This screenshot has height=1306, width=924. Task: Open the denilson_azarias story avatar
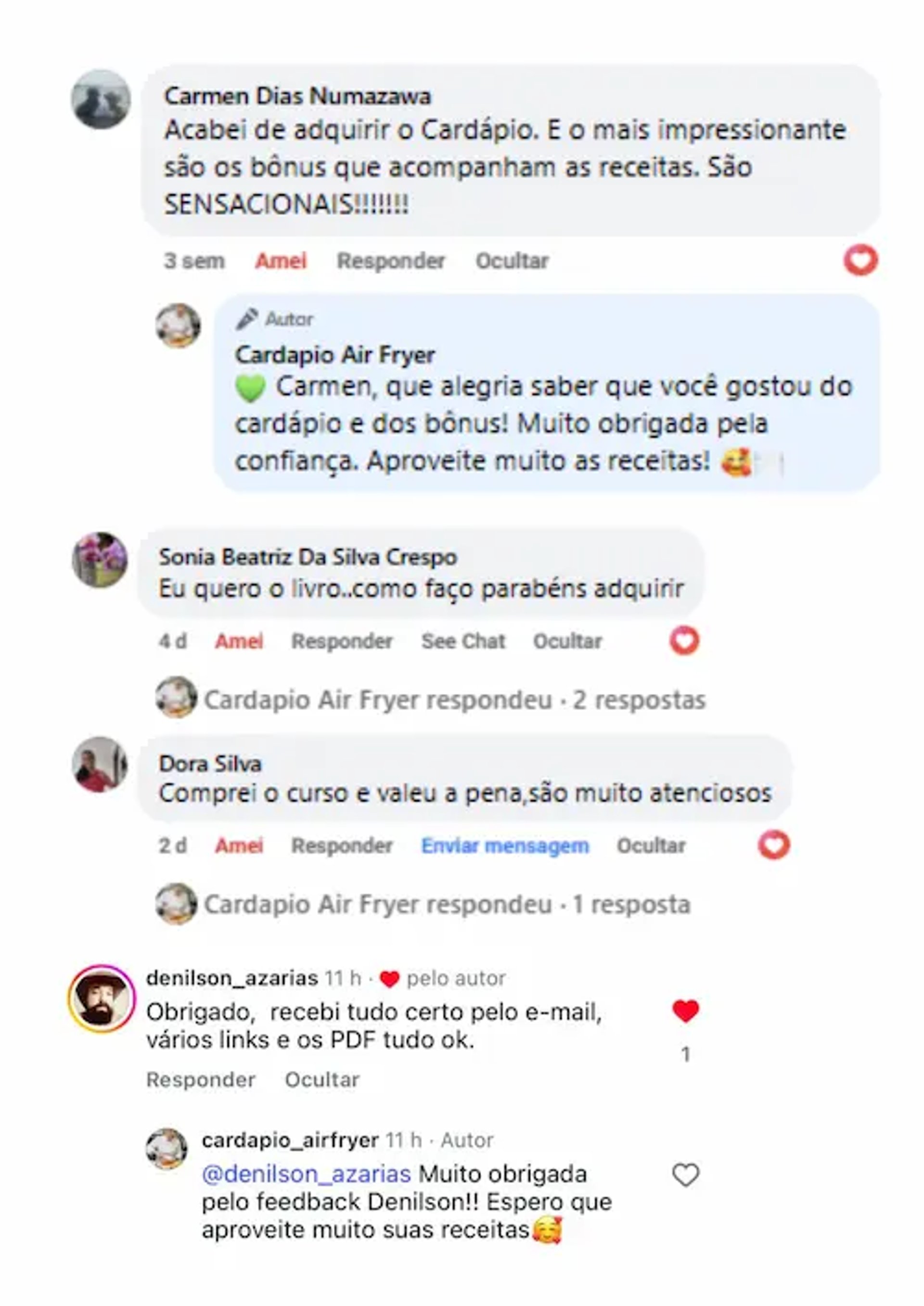pyautogui.click(x=102, y=999)
